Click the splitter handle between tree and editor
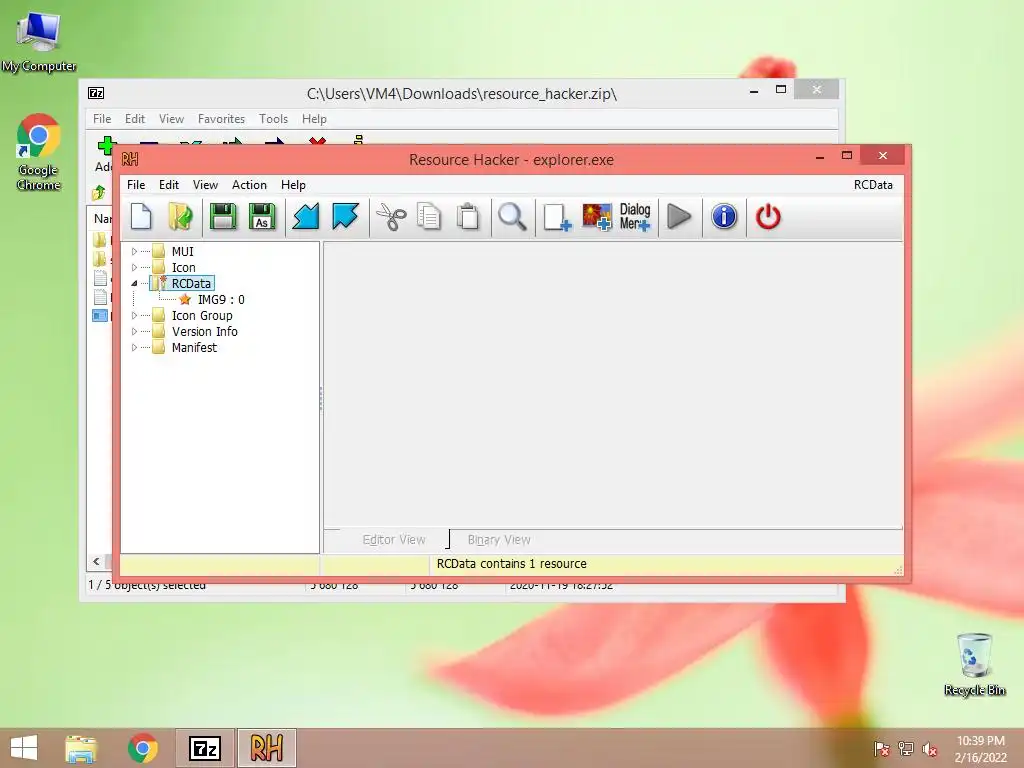Screen dimensions: 1024x768 pyautogui.click(x=321, y=398)
